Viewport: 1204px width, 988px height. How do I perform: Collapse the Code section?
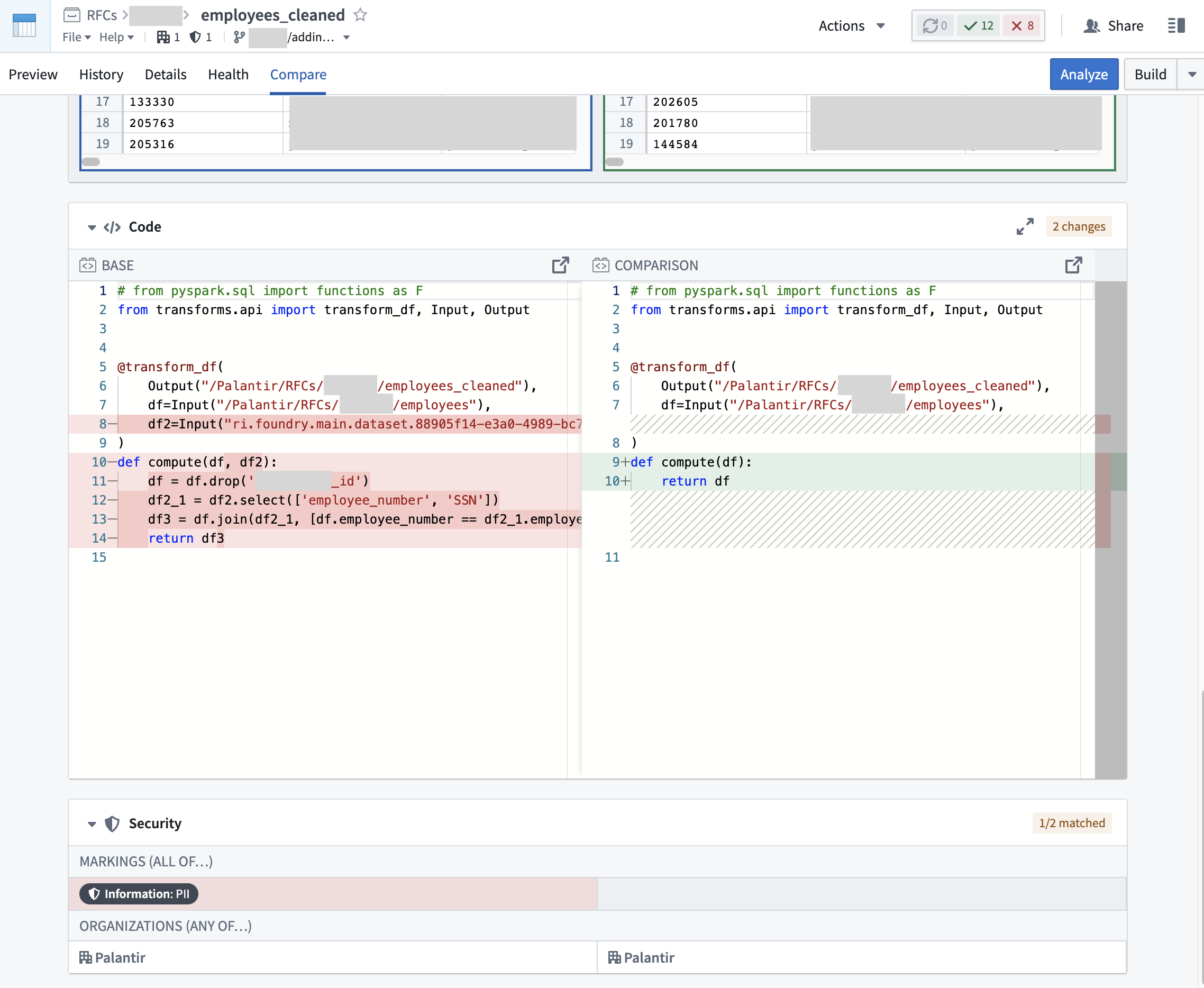[92, 227]
